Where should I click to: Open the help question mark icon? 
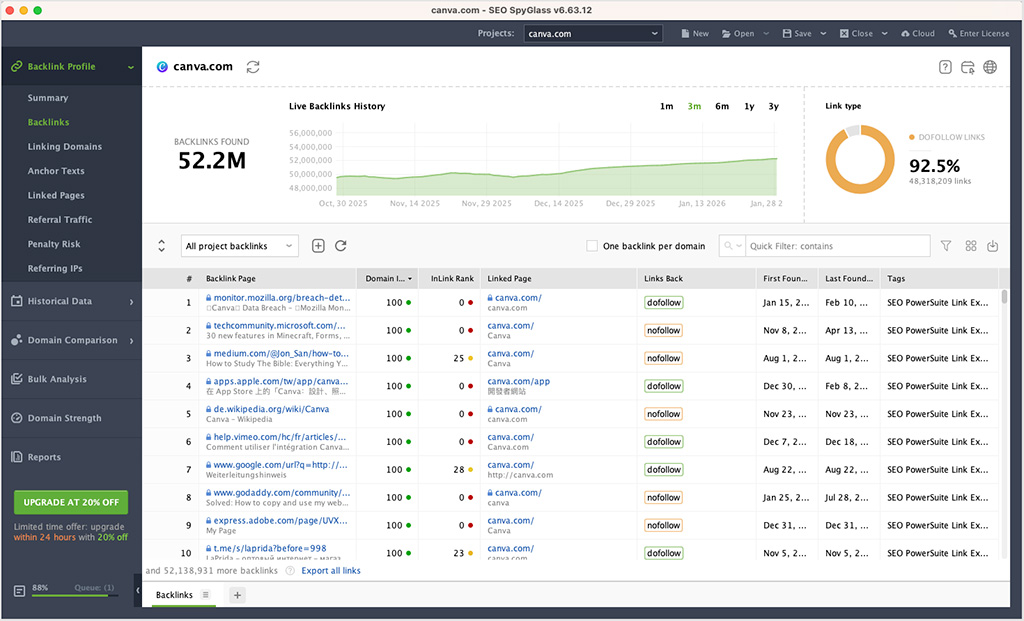[945, 67]
